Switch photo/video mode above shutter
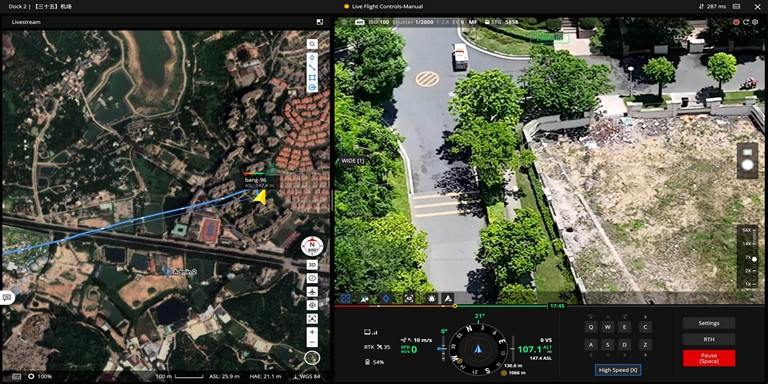 (747, 152)
